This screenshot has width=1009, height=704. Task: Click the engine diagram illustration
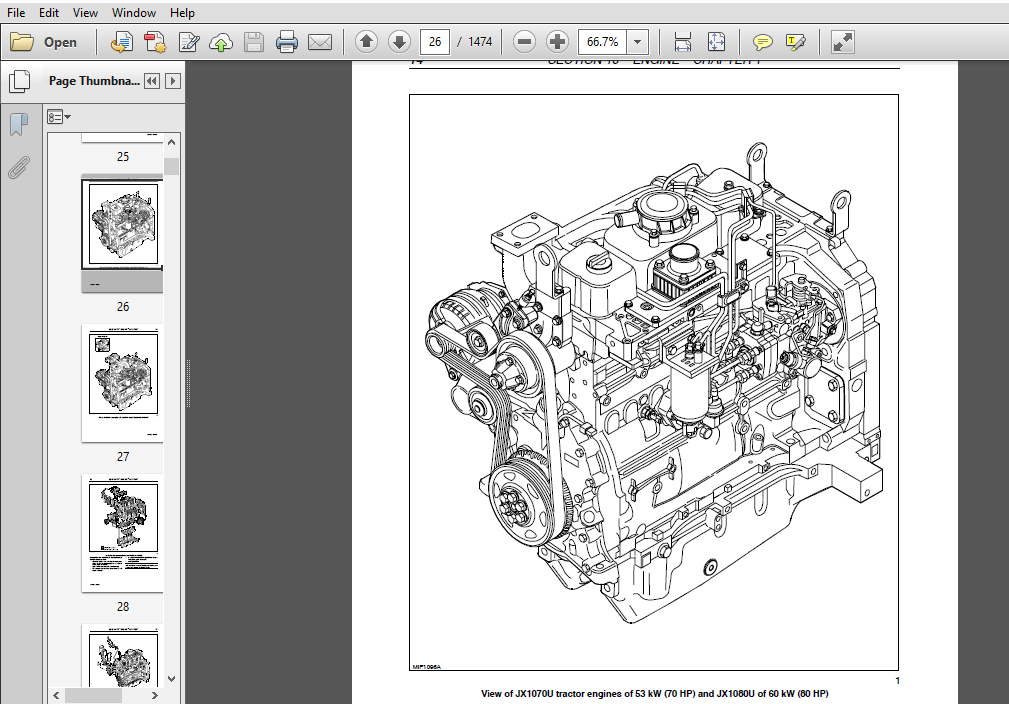click(654, 383)
